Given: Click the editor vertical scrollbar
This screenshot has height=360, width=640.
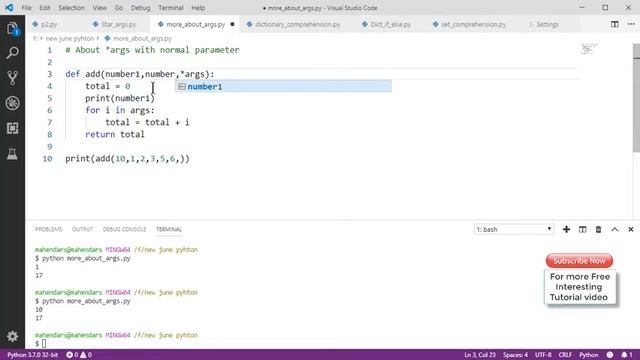Looking at the screenshot, I should (x=636, y=98).
